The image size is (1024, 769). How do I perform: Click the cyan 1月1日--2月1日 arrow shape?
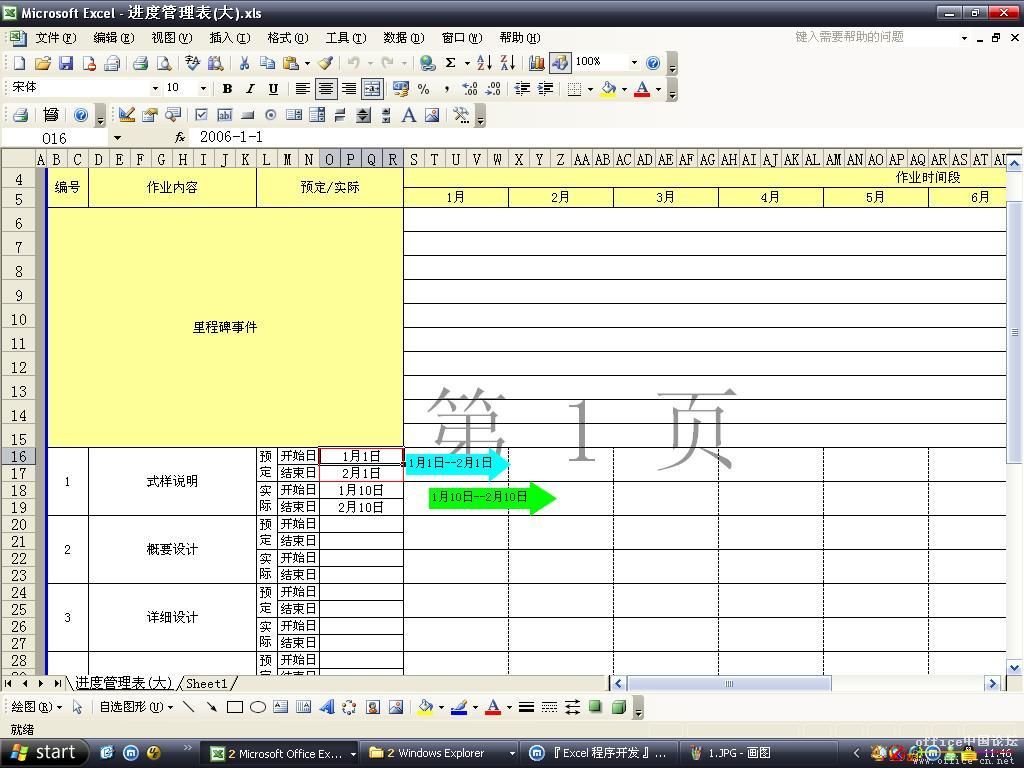point(457,463)
